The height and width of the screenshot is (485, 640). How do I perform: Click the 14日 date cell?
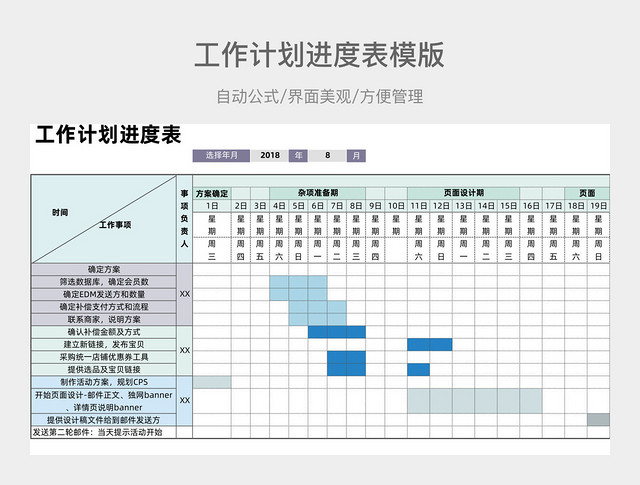tap(486, 206)
